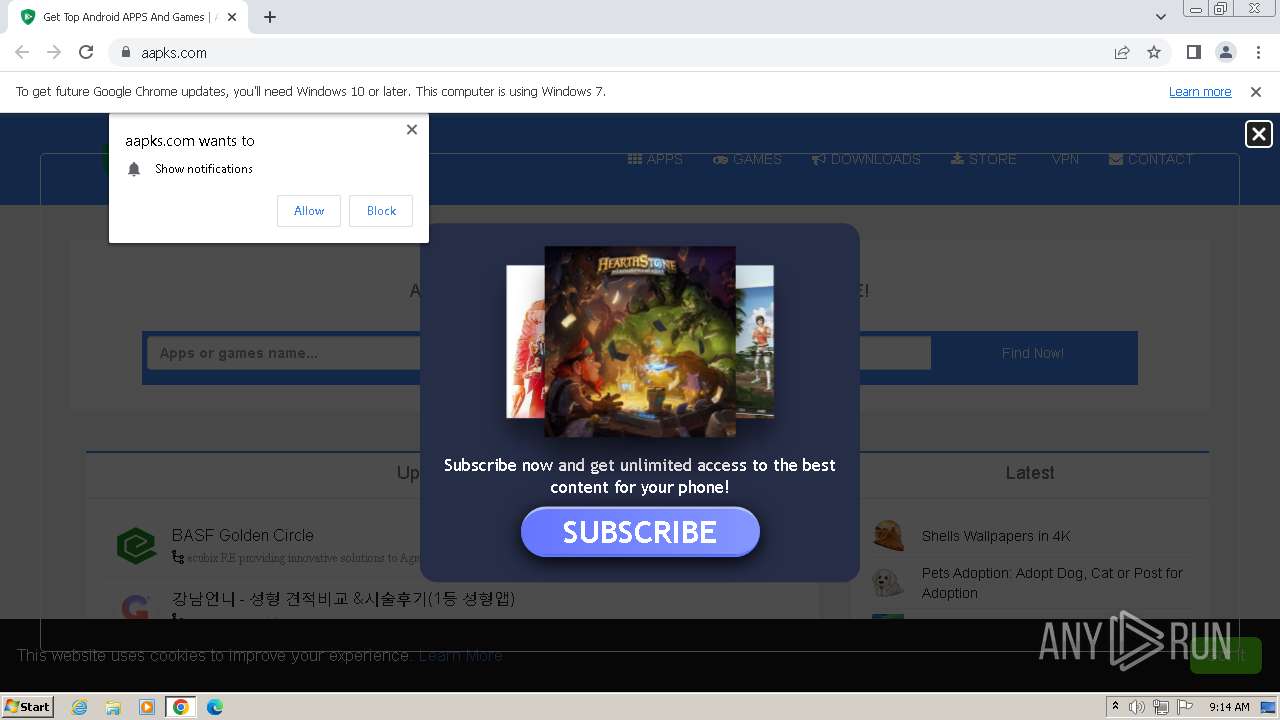
Task: Open cookie notice Learn More link
Action: tap(460, 655)
